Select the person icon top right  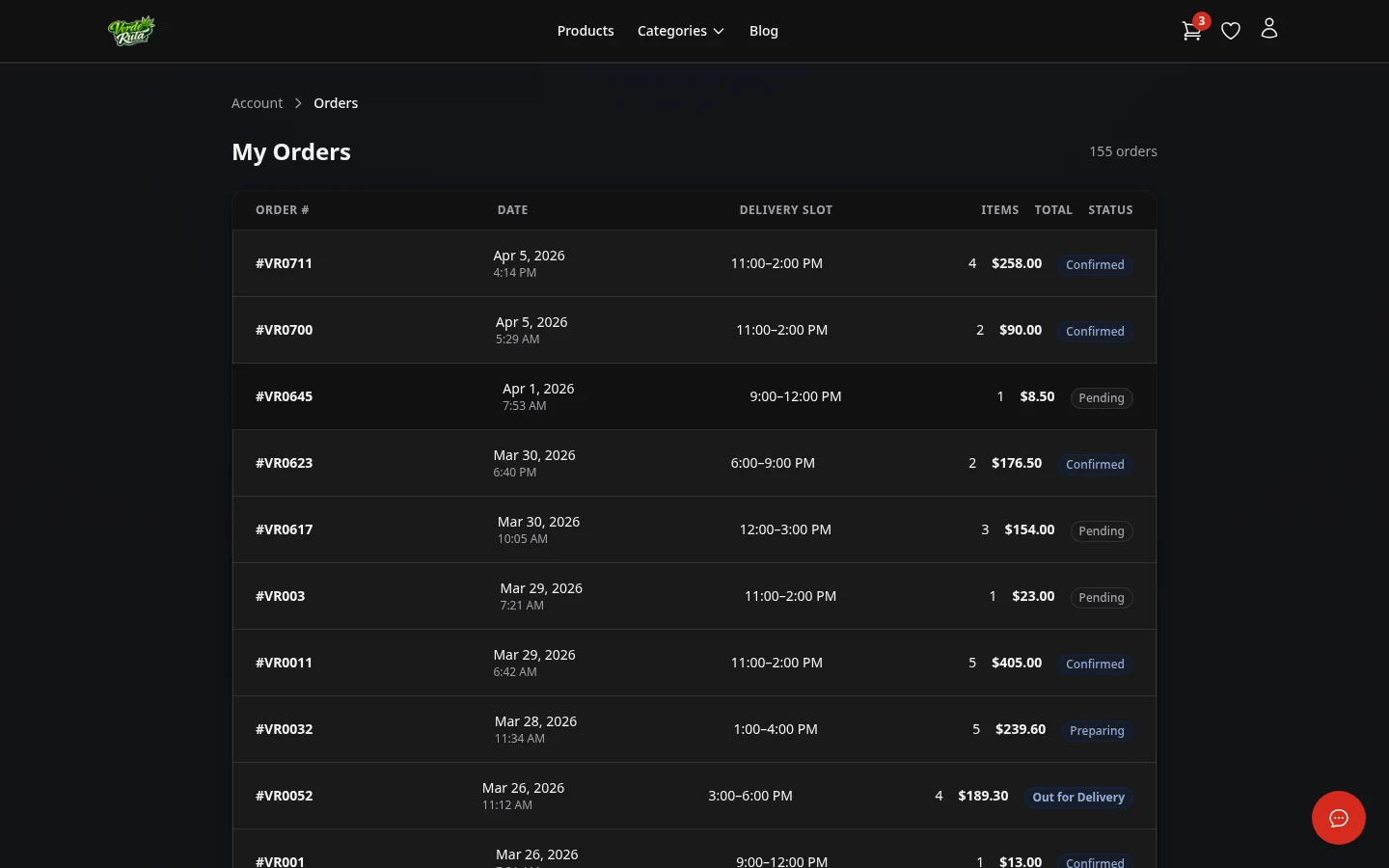tap(1269, 30)
